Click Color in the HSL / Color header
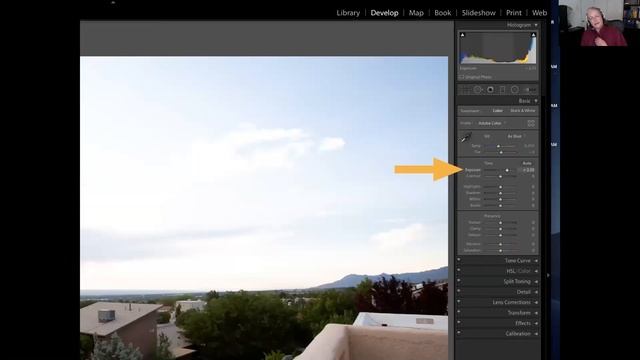The image size is (640, 360). click(524, 271)
